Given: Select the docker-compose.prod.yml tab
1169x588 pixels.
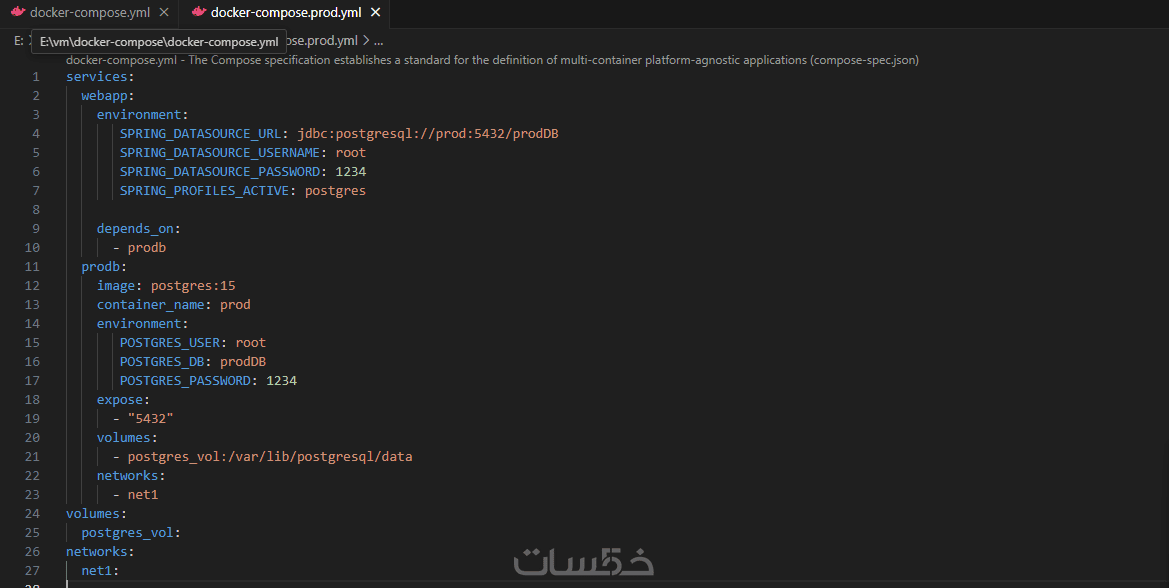Looking at the screenshot, I should click(x=286, y=13).
